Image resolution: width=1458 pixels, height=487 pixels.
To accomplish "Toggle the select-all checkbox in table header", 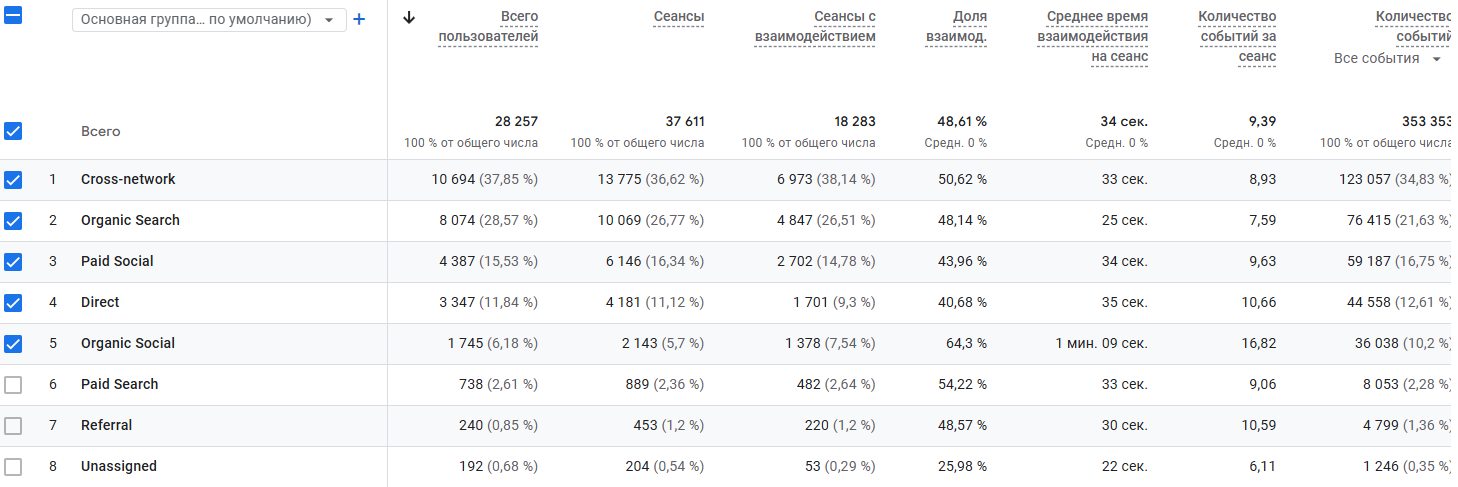I will [13, 17].
